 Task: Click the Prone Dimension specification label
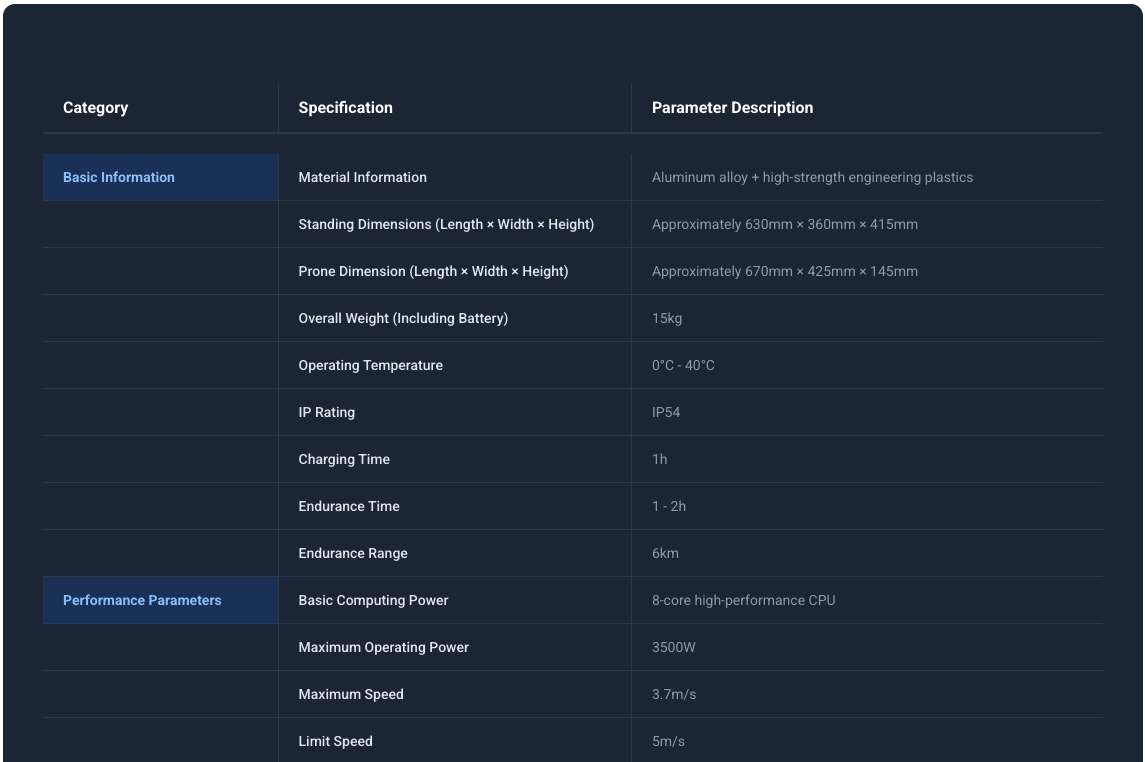point(433,271)
